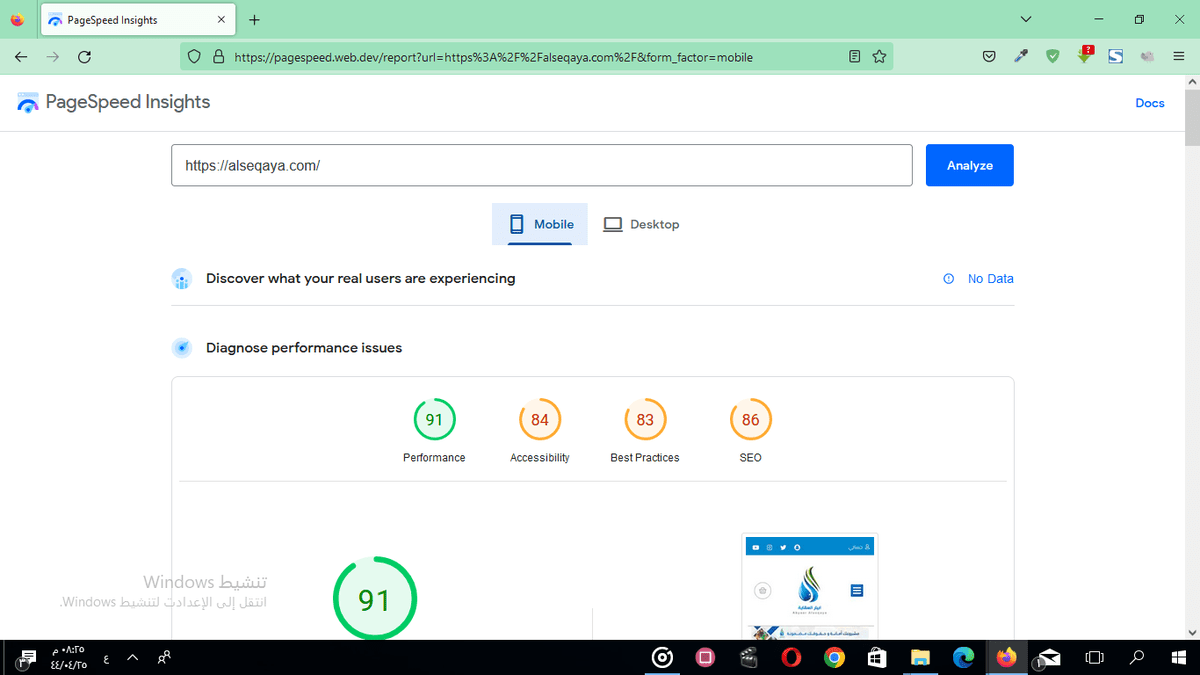This screenshot has height=675, width=1200.
Task: Open Google Chrome from the taskbar
Action: (833, 657)
